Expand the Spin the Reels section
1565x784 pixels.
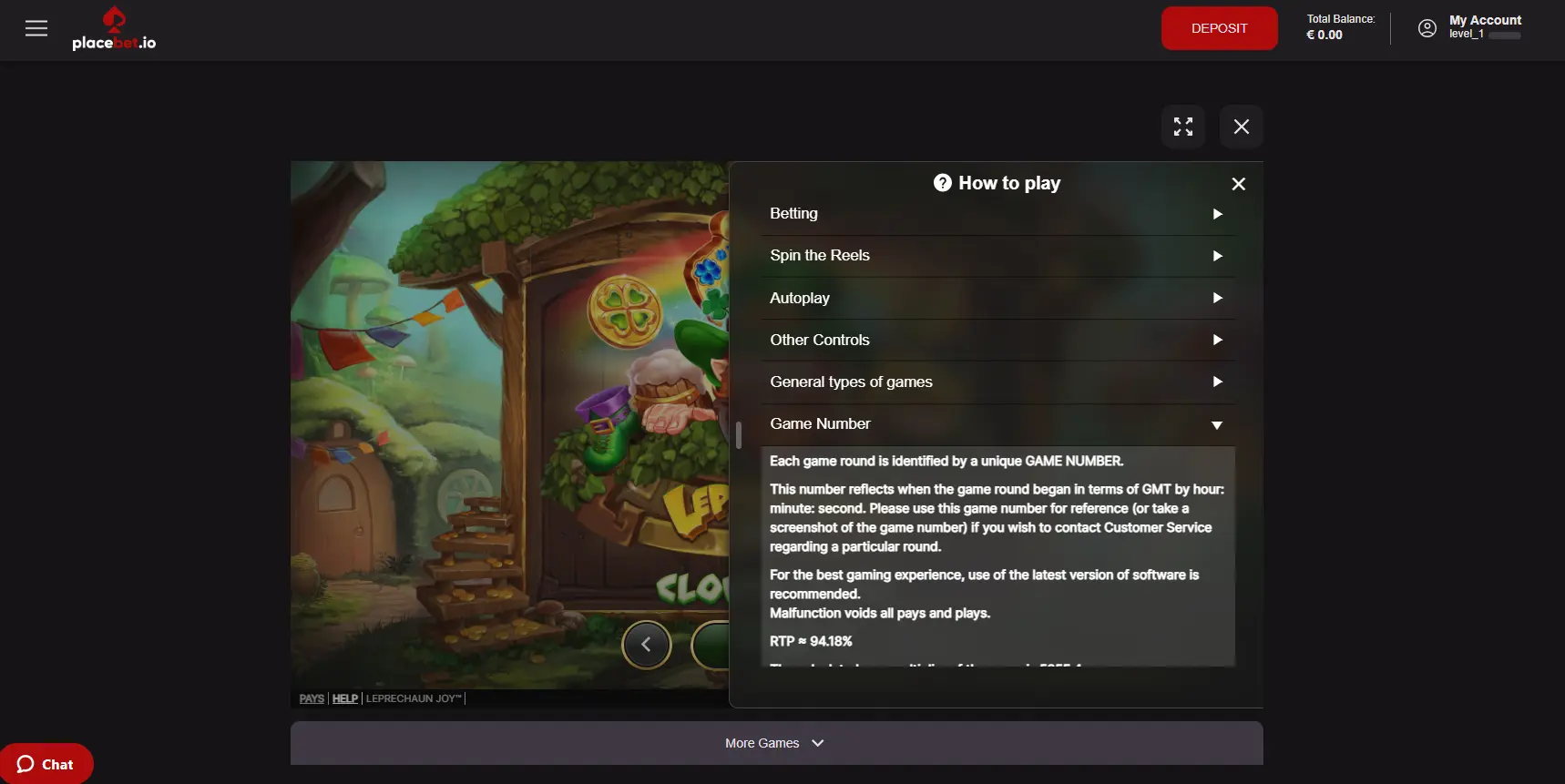pos(997,256)
